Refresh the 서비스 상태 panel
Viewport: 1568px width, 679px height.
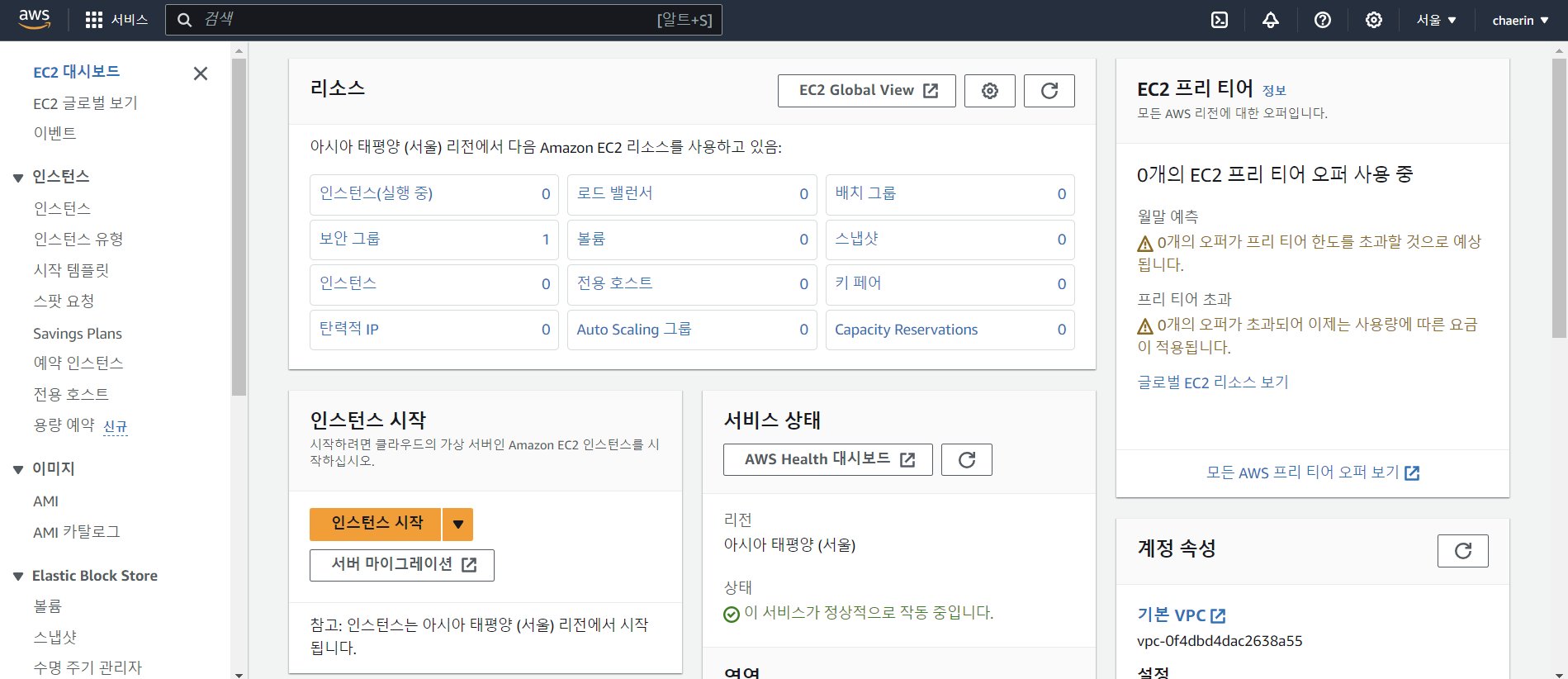click(967, 459)
